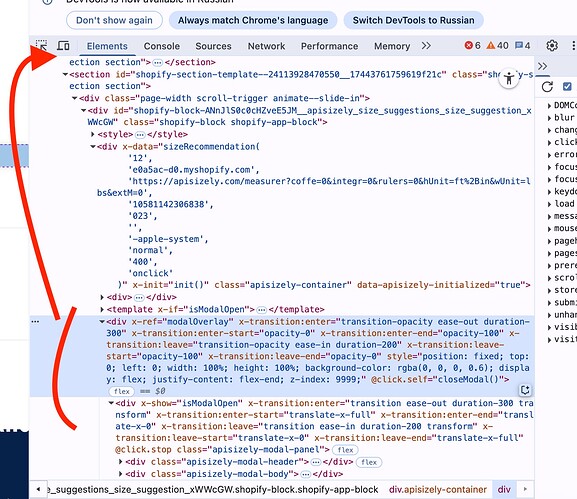577x499 pixels.
Task: Click Always match Chrome's language
Action: [x=253, y=20]
